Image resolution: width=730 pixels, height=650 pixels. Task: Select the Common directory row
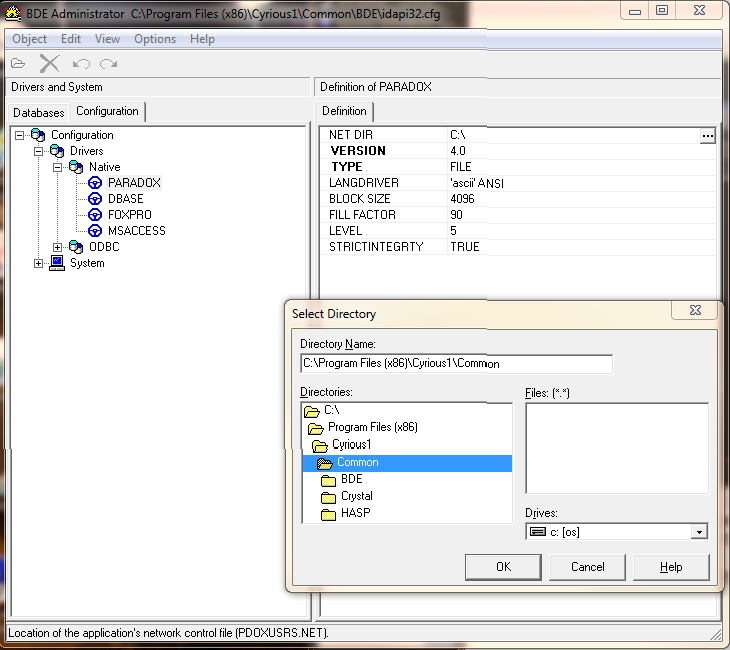point(407,463)
